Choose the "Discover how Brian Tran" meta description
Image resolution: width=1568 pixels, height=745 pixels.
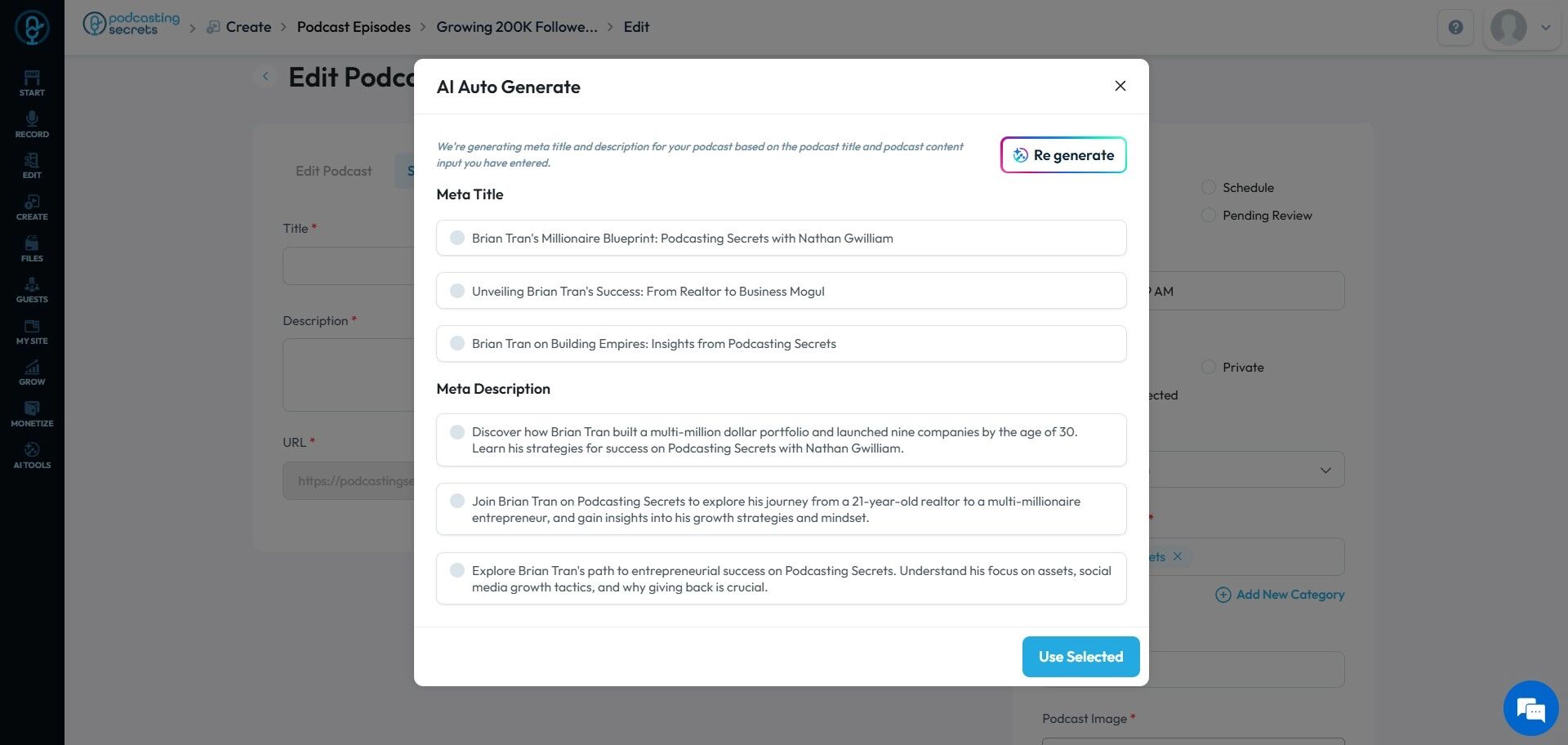[x=457, y=432]
